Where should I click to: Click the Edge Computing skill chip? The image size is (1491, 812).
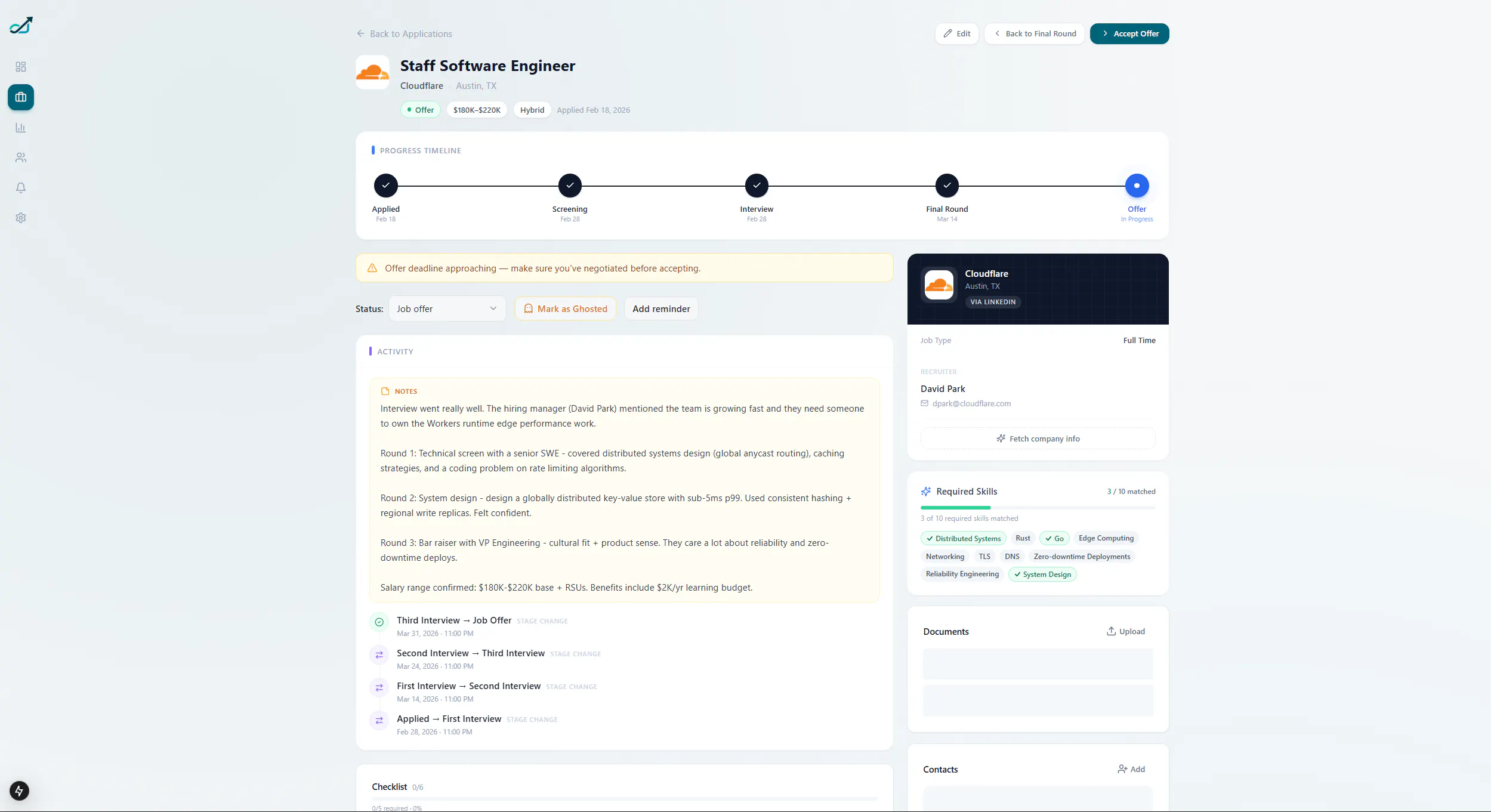click(x=1106, y=538)
